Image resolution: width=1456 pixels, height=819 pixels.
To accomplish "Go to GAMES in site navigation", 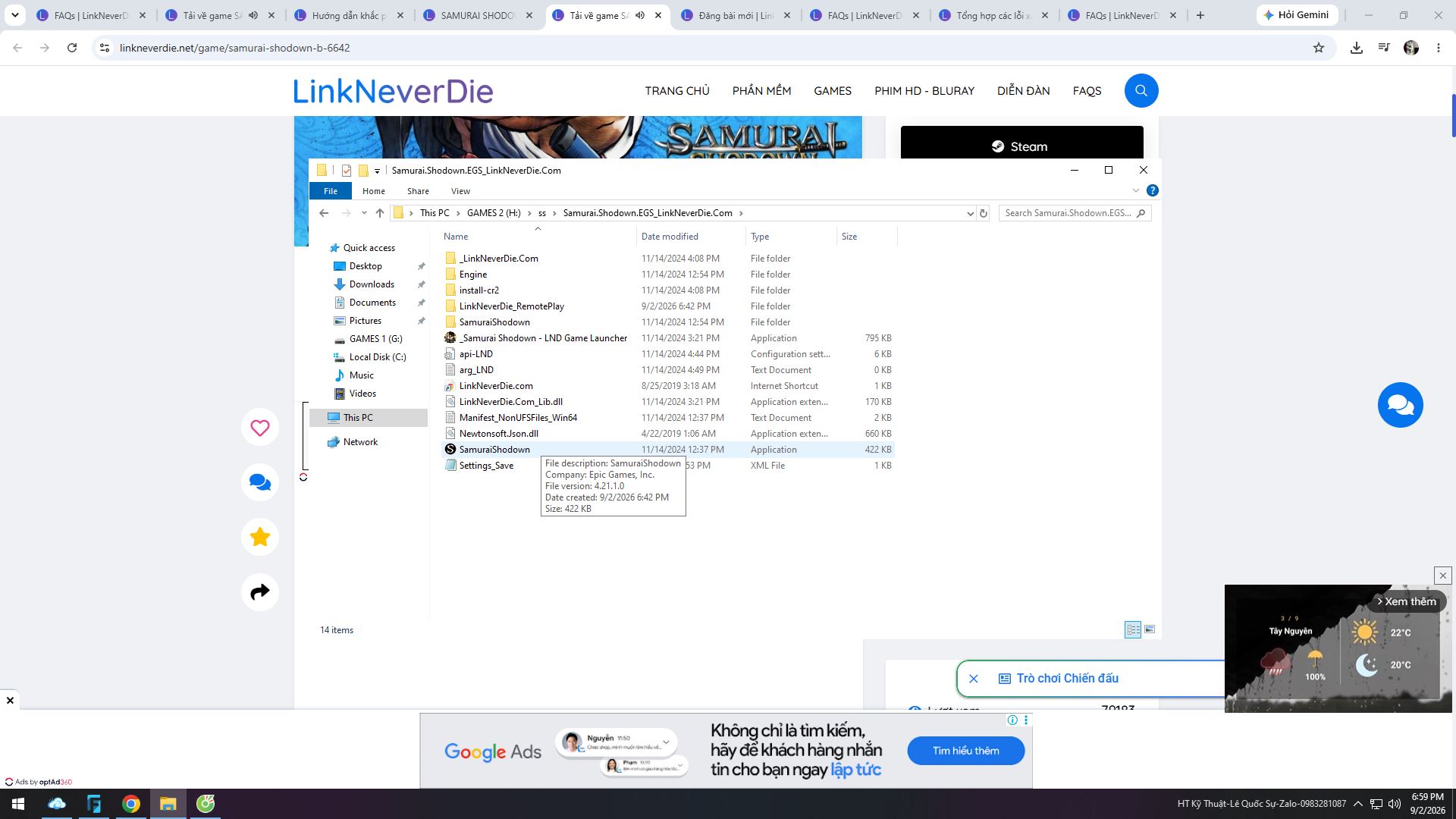I will tap(833, 91).
